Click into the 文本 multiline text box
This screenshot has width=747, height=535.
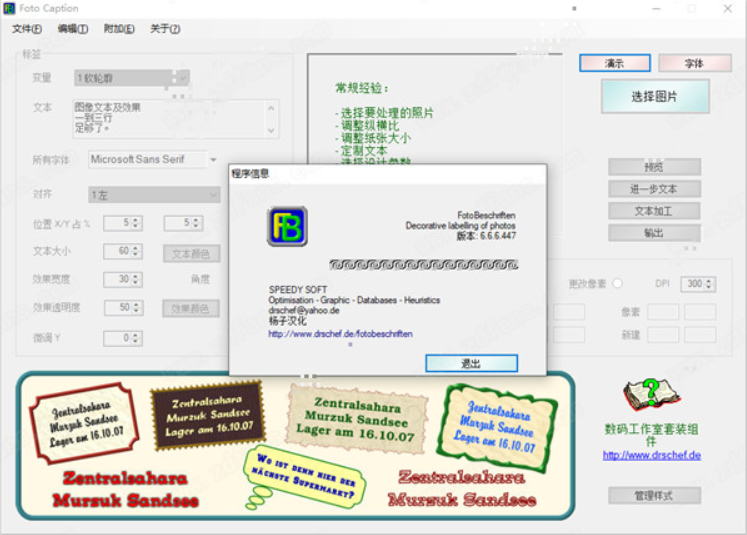tap(169, 119)
